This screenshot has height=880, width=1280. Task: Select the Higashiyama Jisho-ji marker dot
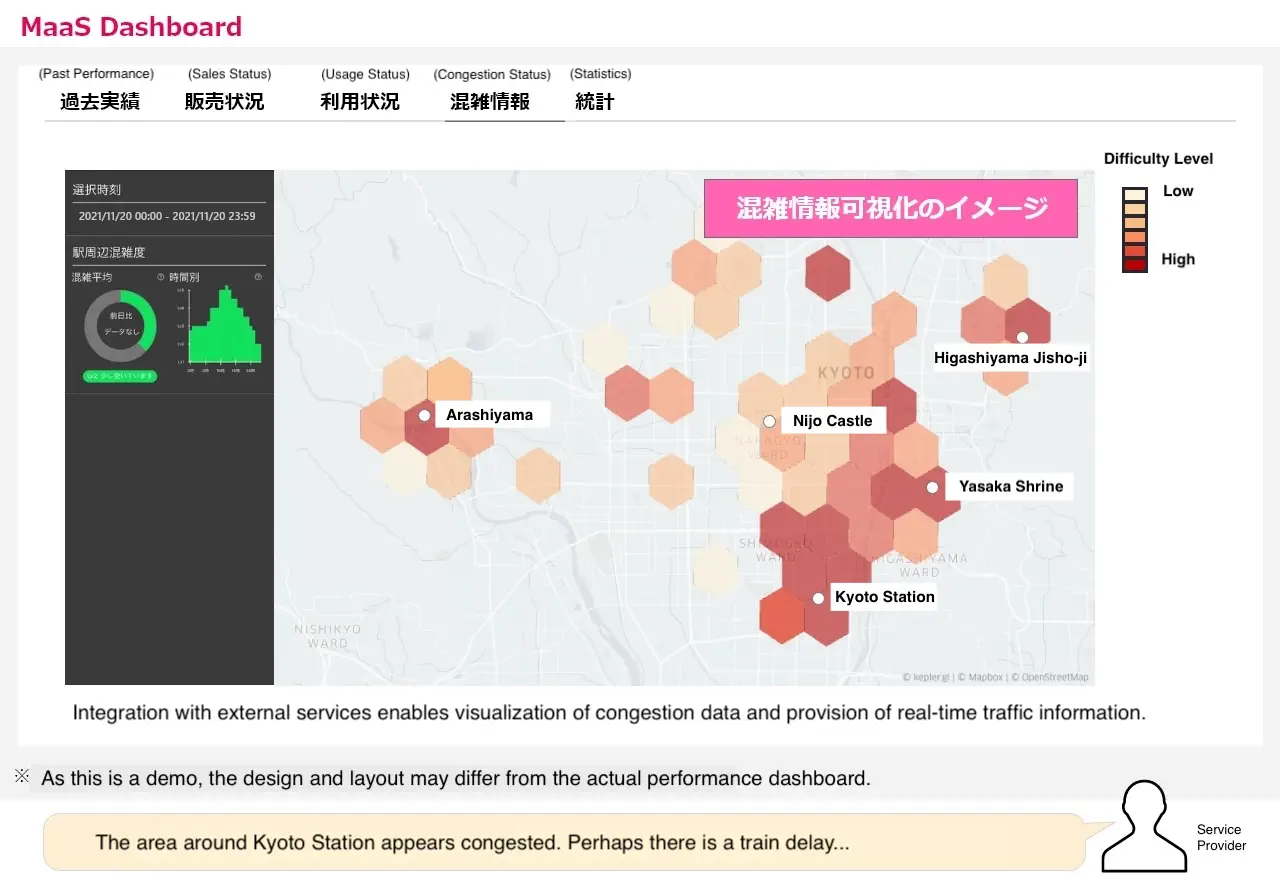pos(1022,338)
